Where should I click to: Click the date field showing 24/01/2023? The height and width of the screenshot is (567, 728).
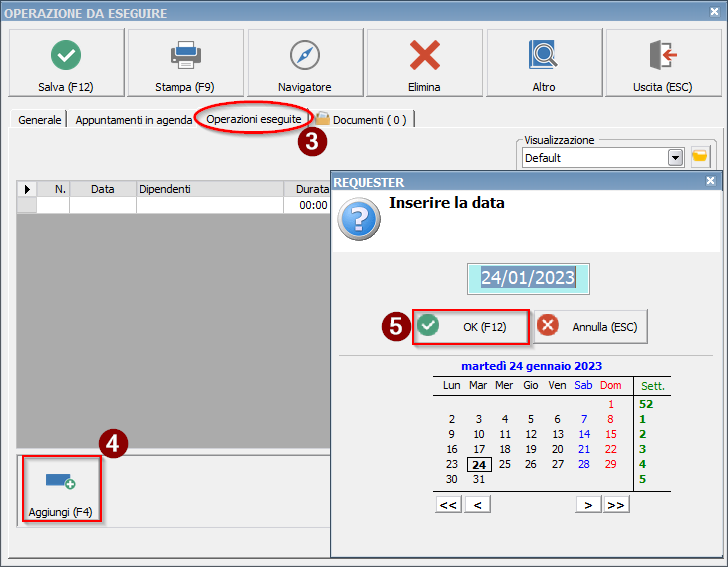[528, 278]
